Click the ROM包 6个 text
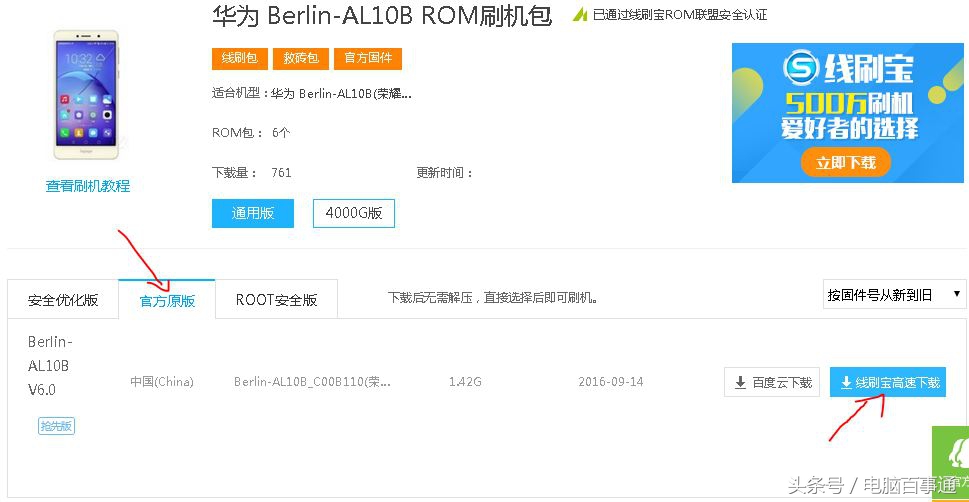The width and height of the screenshot is (969, 502). (x=251, y=132)
